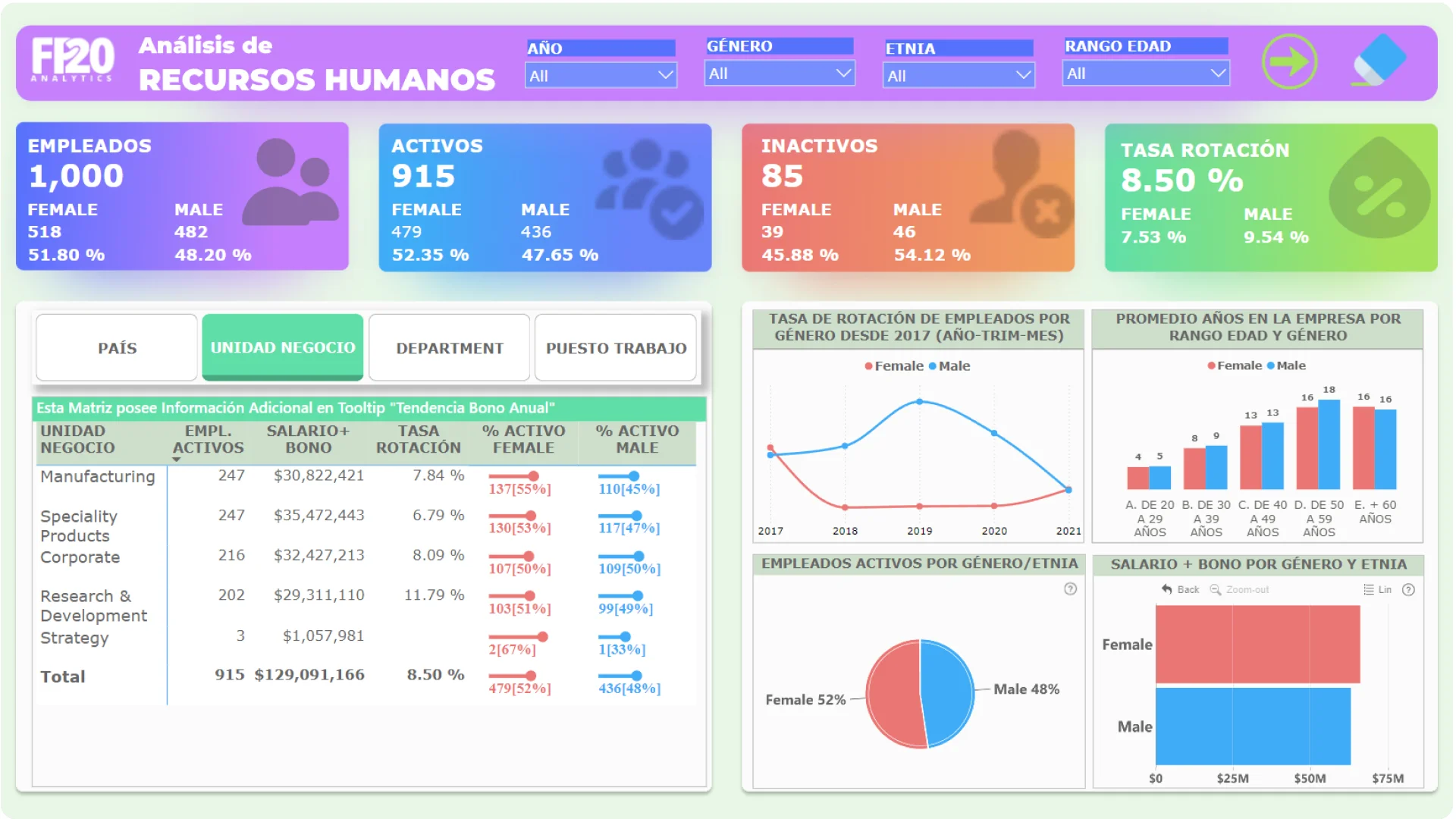1456x819 pixels.
Task: Click the Tendencia Bono Anual tooltip banner
Action: pos(369,408)
